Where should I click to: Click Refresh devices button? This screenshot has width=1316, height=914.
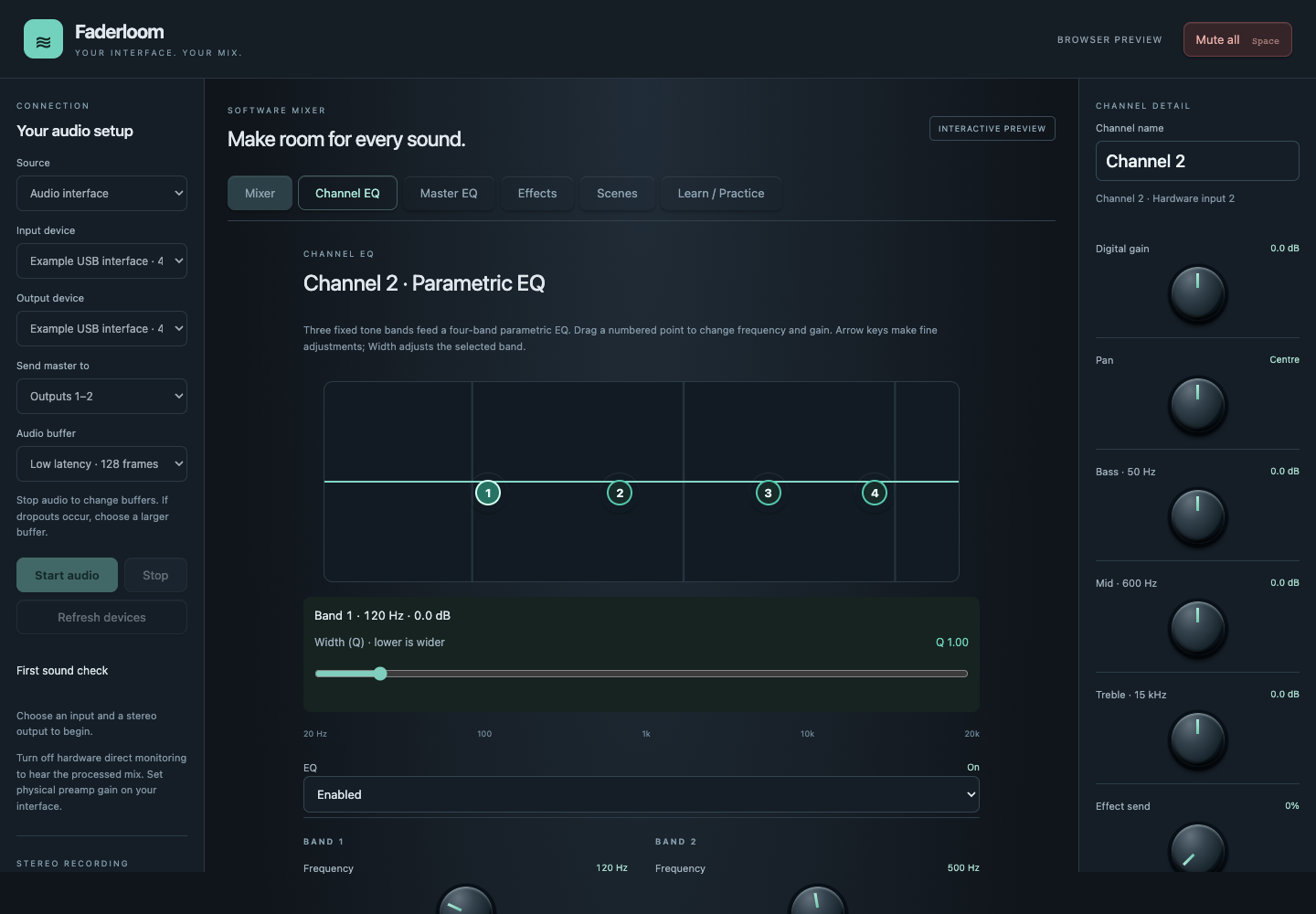click(101, 617)
